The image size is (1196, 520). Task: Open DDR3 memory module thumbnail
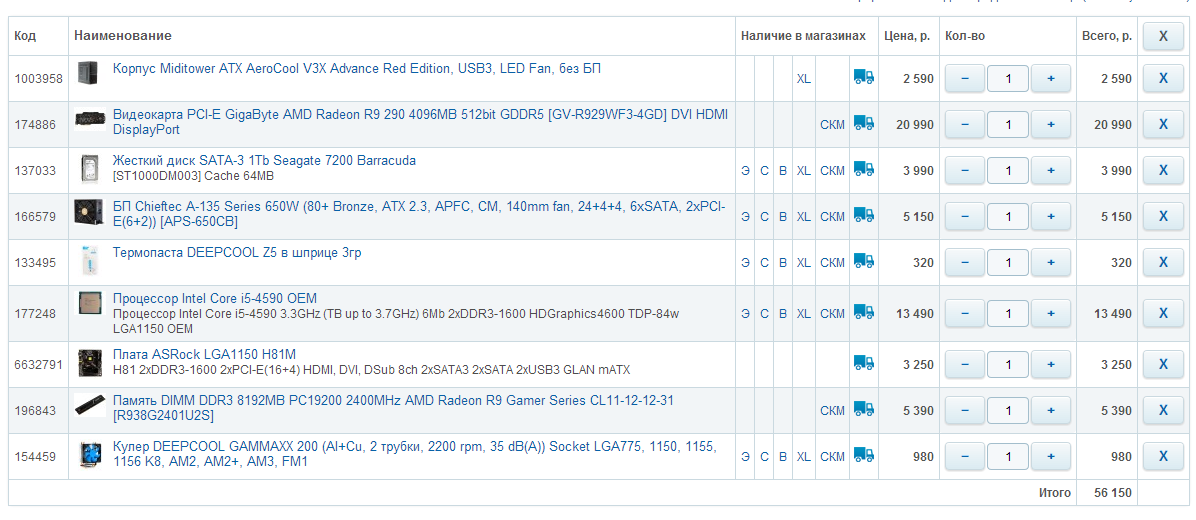(x=90, y=405)
